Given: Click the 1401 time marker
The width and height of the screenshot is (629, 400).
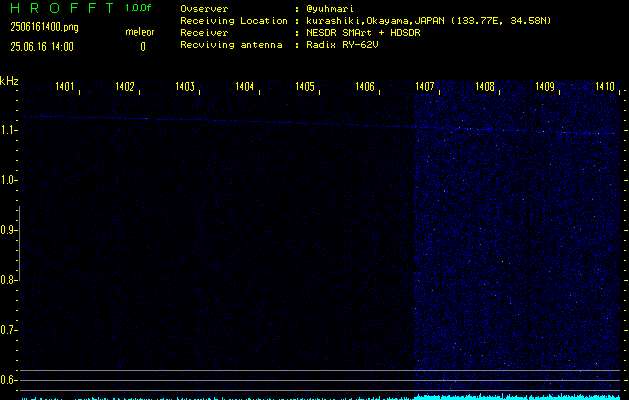Looking at the screenshot, I should (65, 86).
